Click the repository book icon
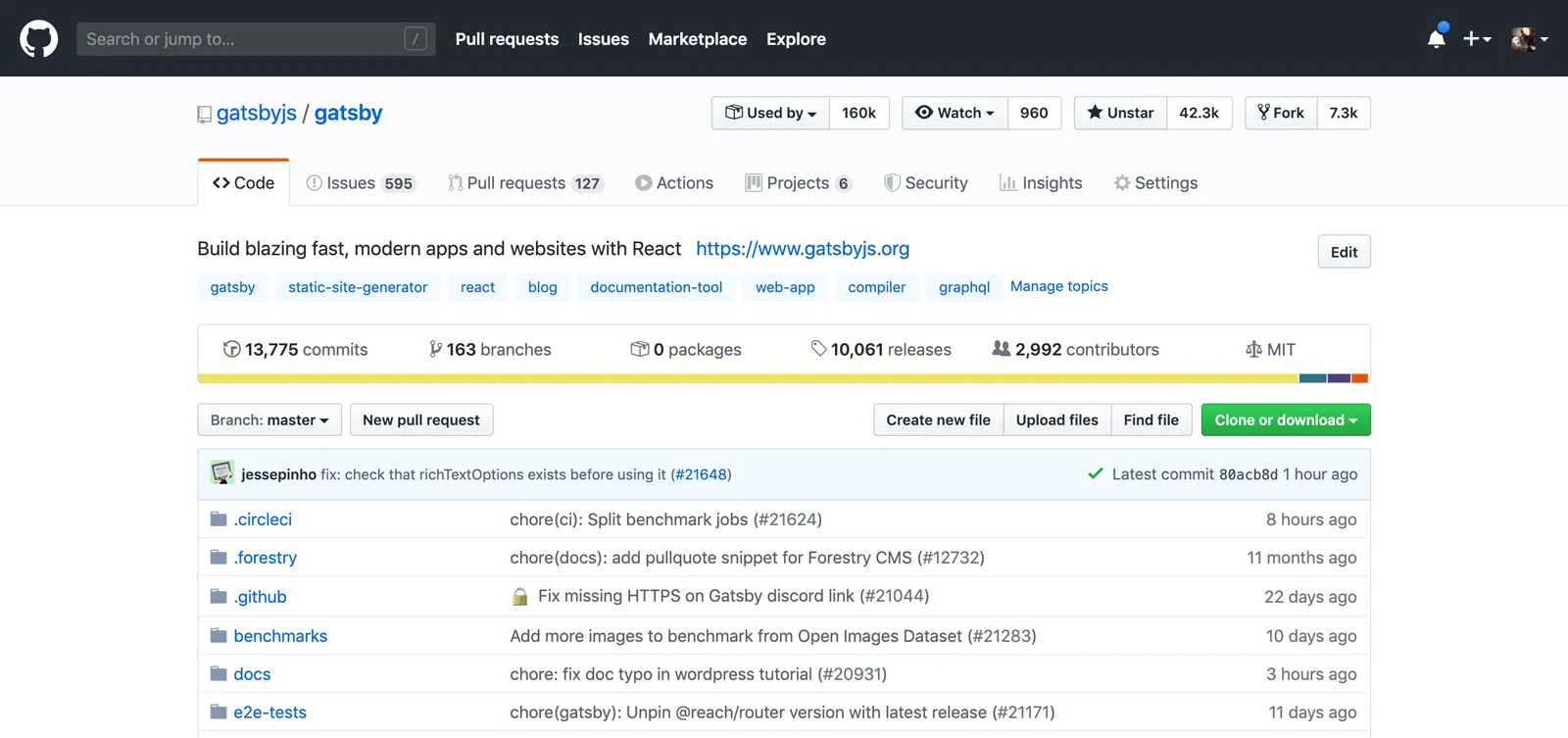The height and width of the screenshot is (738, 1568). (x=204, y=114)
